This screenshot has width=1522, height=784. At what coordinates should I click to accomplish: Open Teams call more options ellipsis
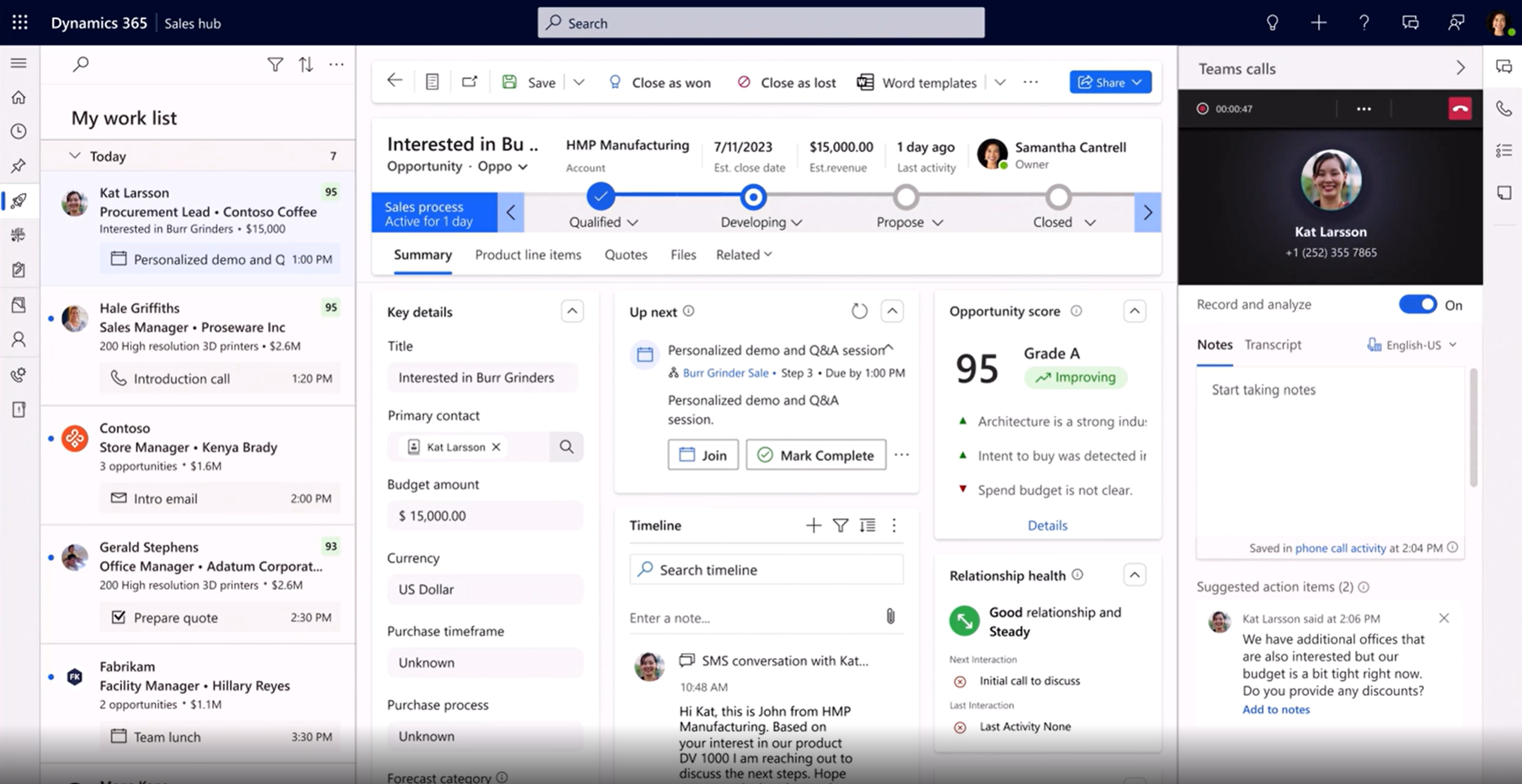coord(1364,109)
